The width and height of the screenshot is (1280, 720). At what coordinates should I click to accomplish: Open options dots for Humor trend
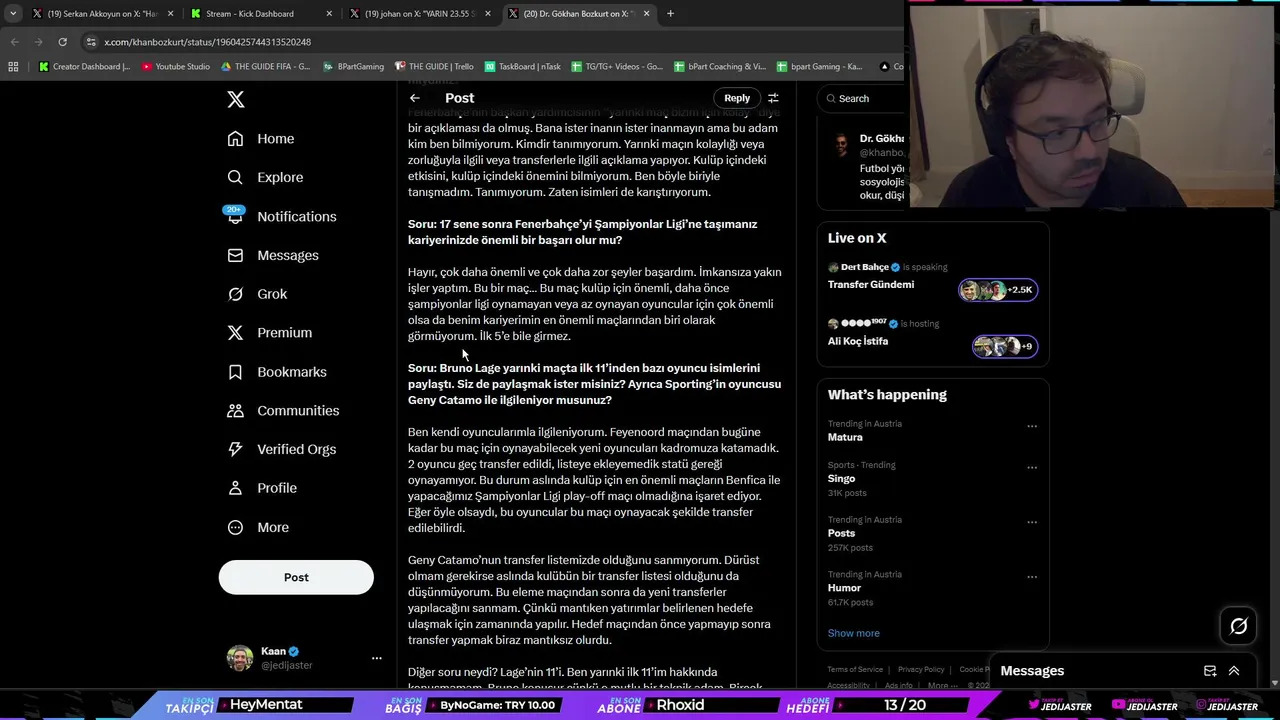(1031, 577)
